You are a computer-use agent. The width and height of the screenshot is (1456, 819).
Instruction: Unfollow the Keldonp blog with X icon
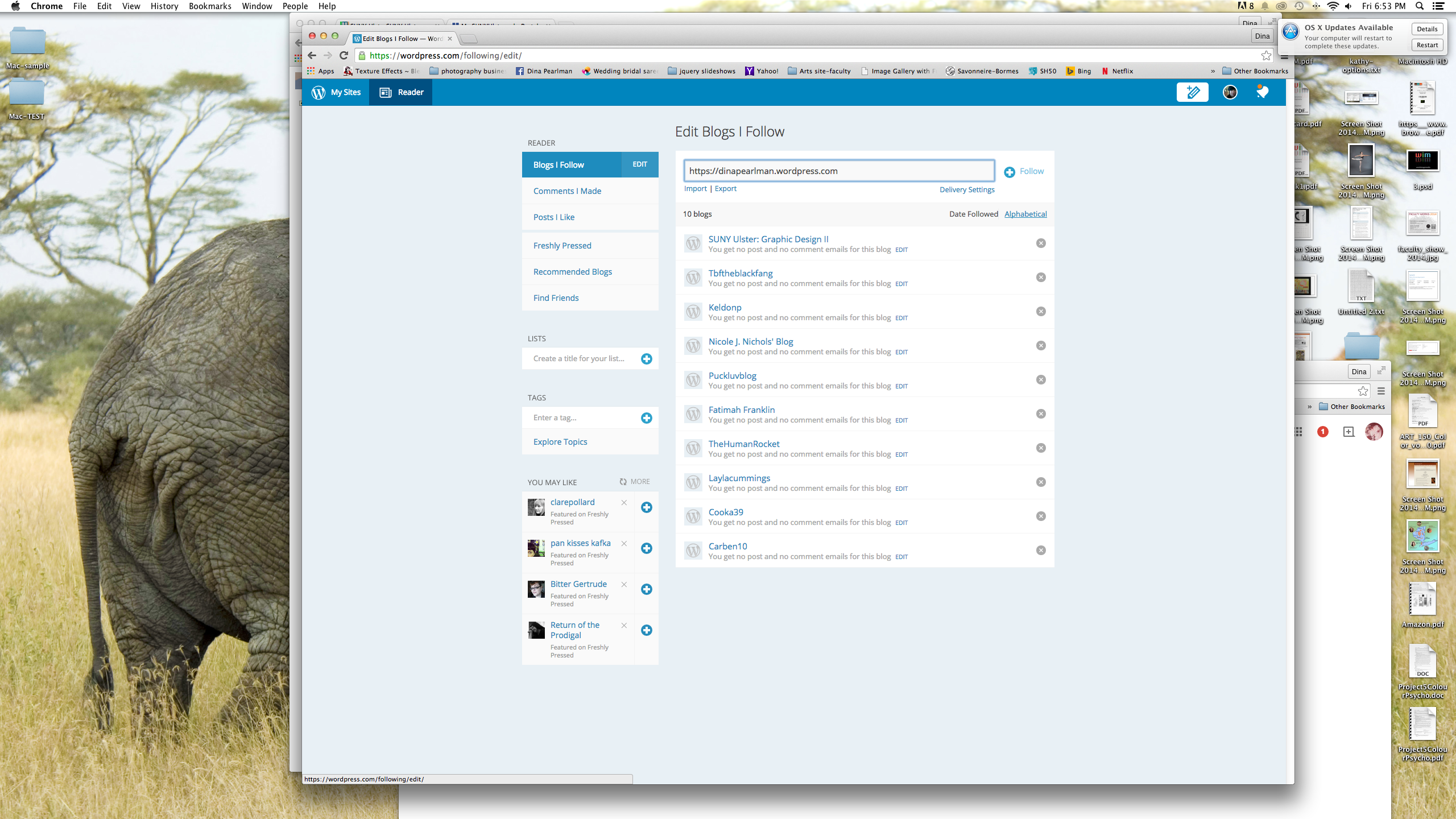[x=1041, y=312]
